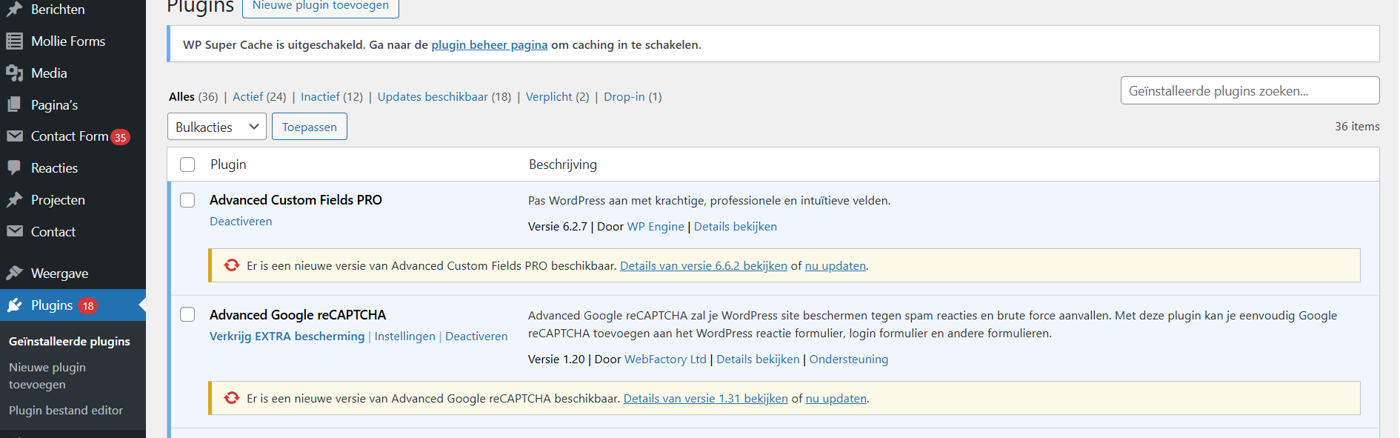Screen dimensions: 1400x438
Task: Click the 36 items count text
Action: [1357, 127]
